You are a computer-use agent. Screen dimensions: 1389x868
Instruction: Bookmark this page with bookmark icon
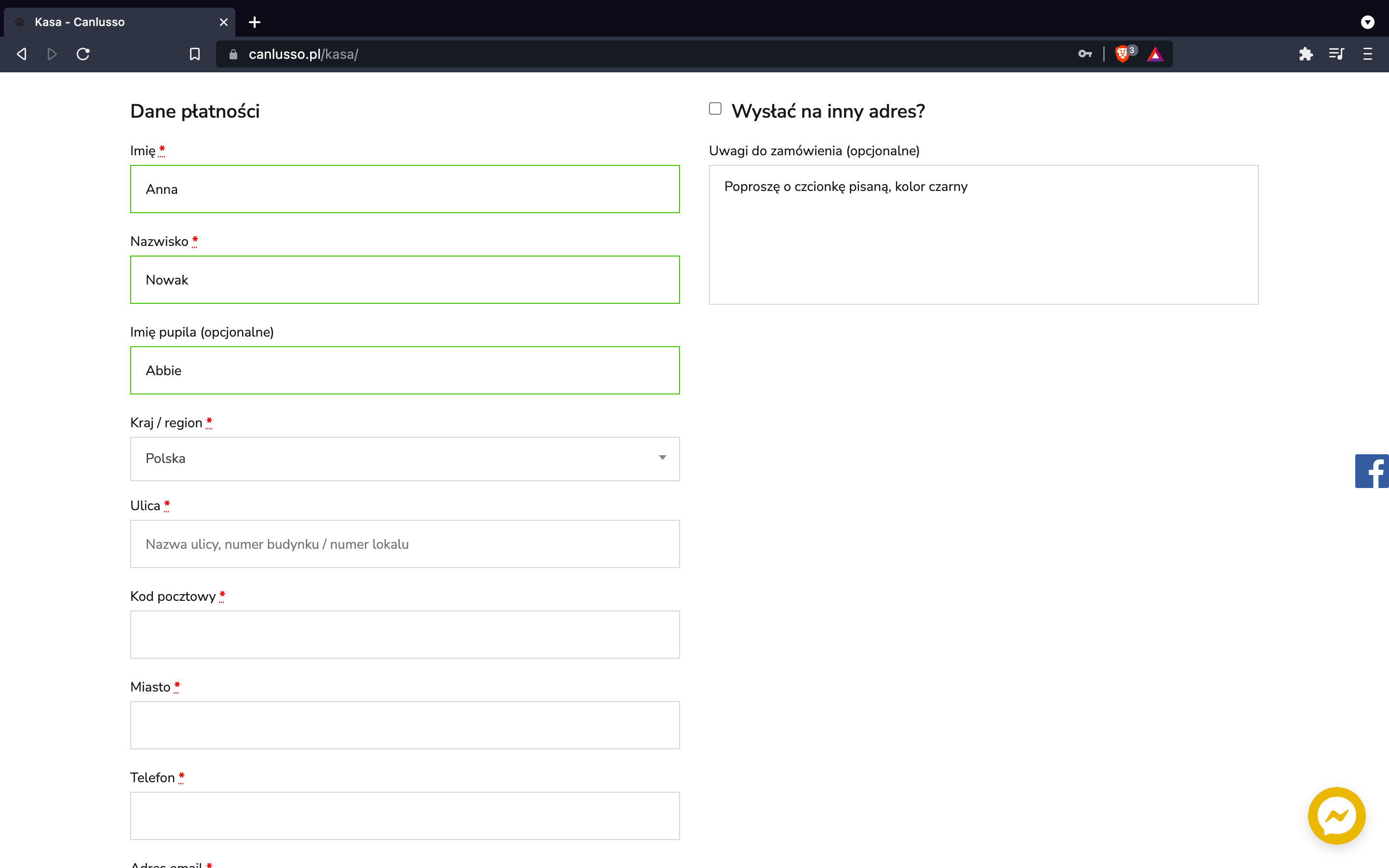click(194, 54)
